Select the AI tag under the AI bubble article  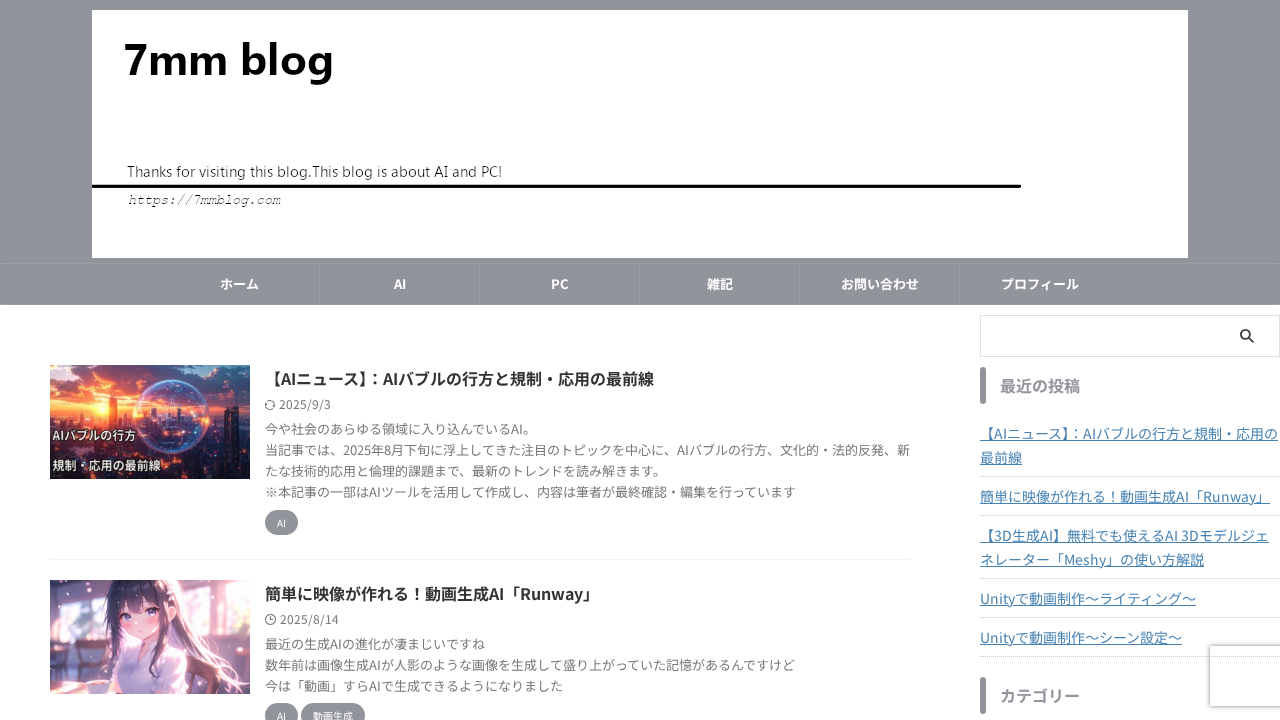click(x=281, y=522)
